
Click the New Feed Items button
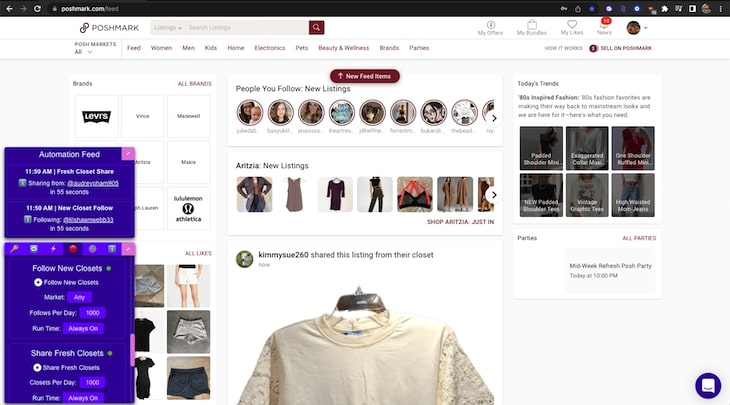(x=365, y=76)
